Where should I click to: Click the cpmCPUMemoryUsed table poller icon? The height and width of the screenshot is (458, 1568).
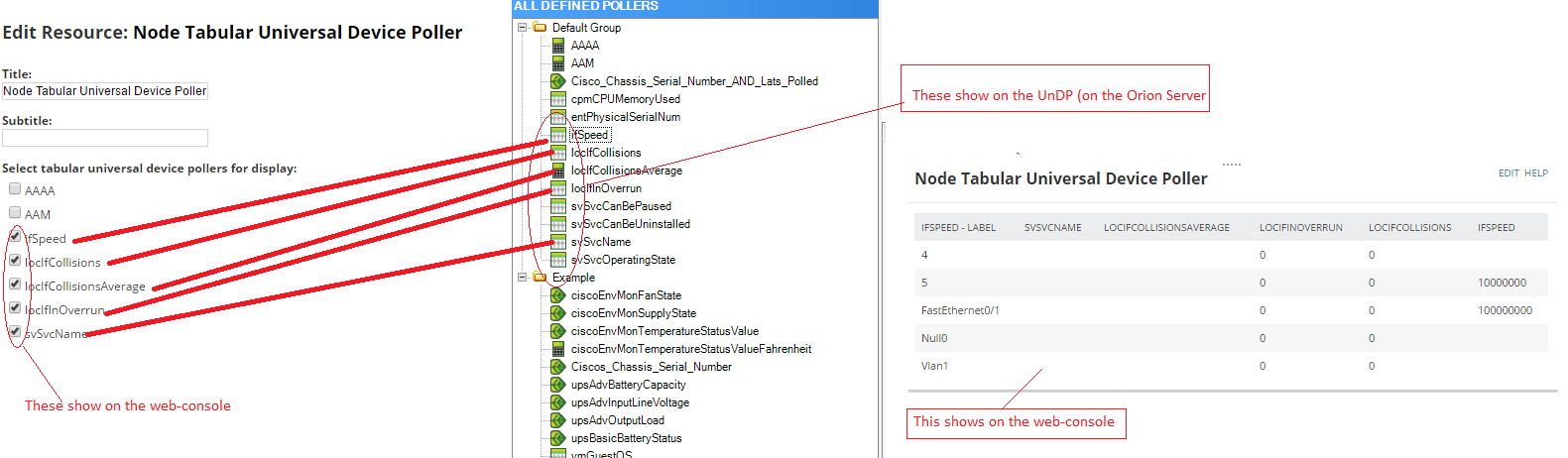(558, 99)
